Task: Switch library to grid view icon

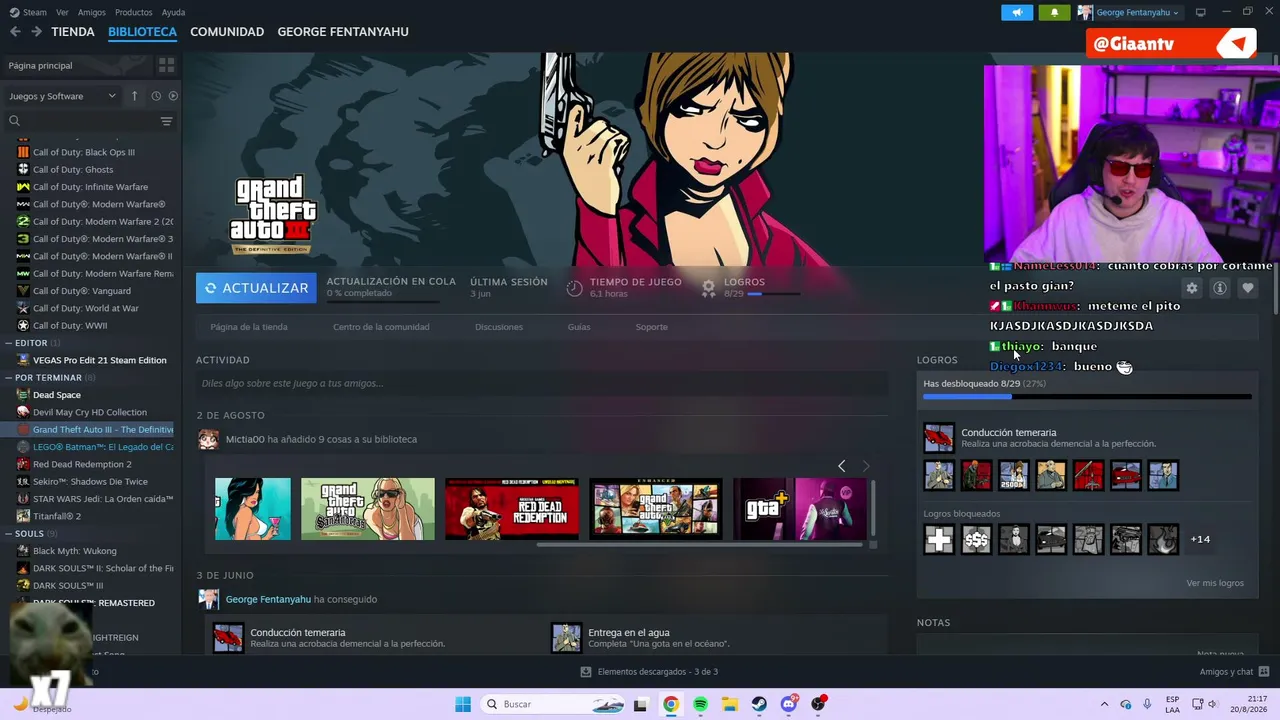Action: coord(166,65)
